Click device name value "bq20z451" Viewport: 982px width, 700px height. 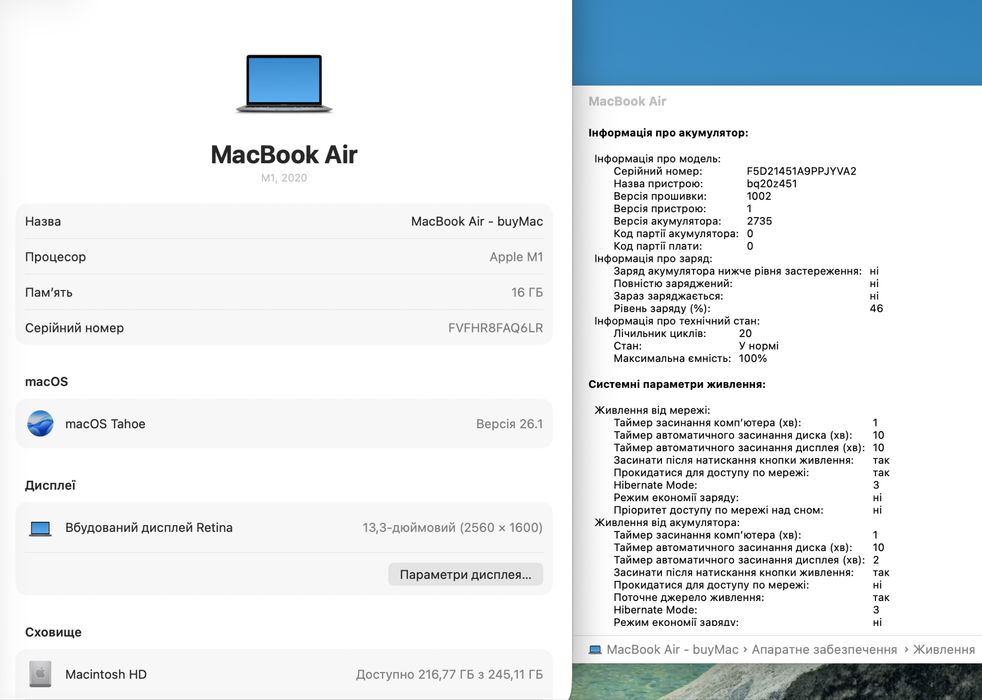click(772, 183)
